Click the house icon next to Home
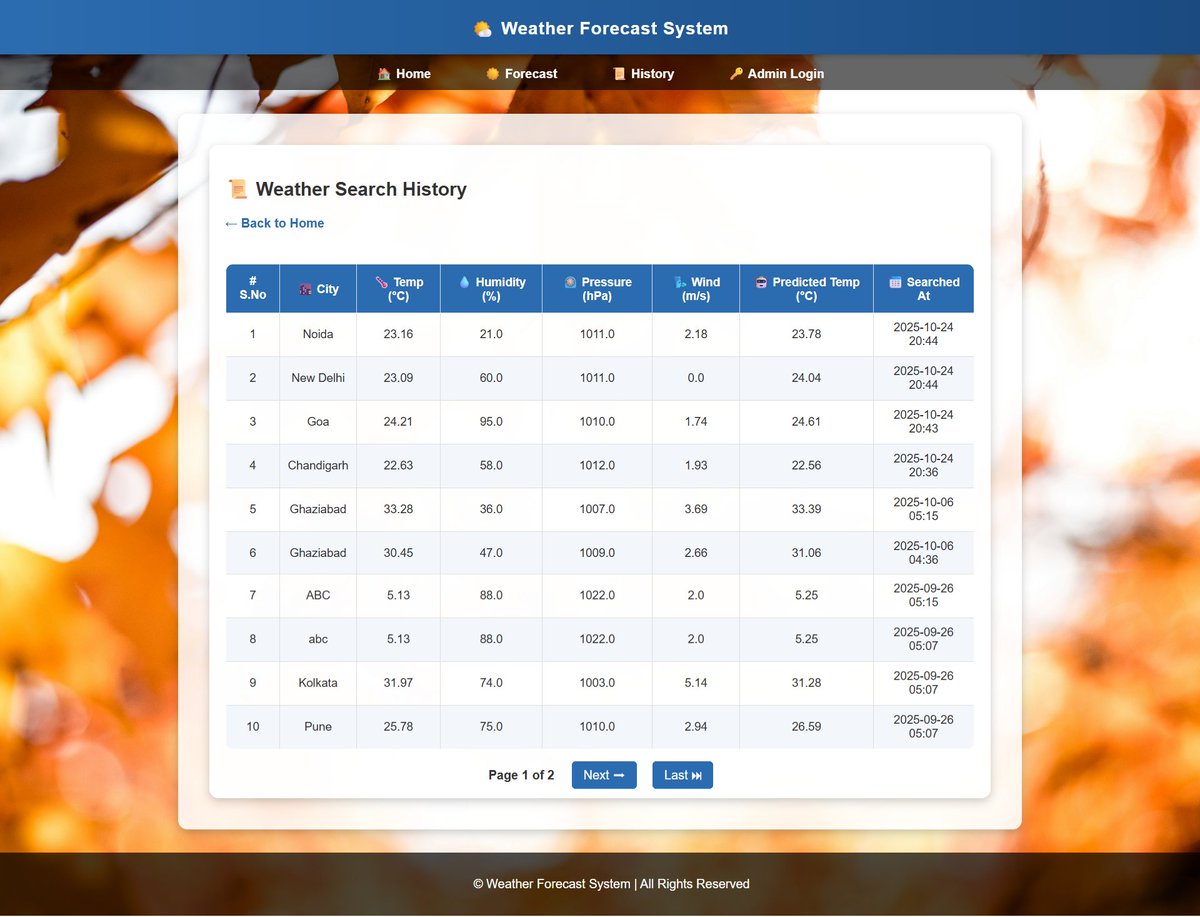The width and height of the screenshot is (1200, 917). coord(384,74)
